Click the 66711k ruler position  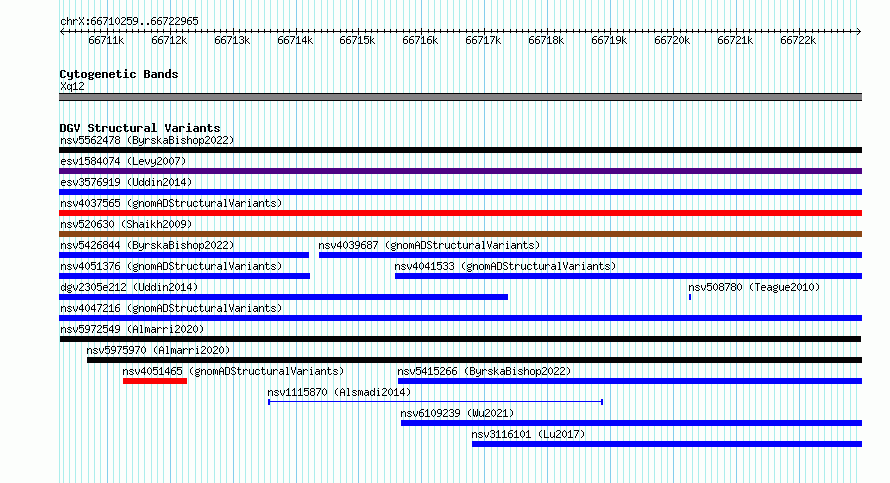[x=106, y=40]
